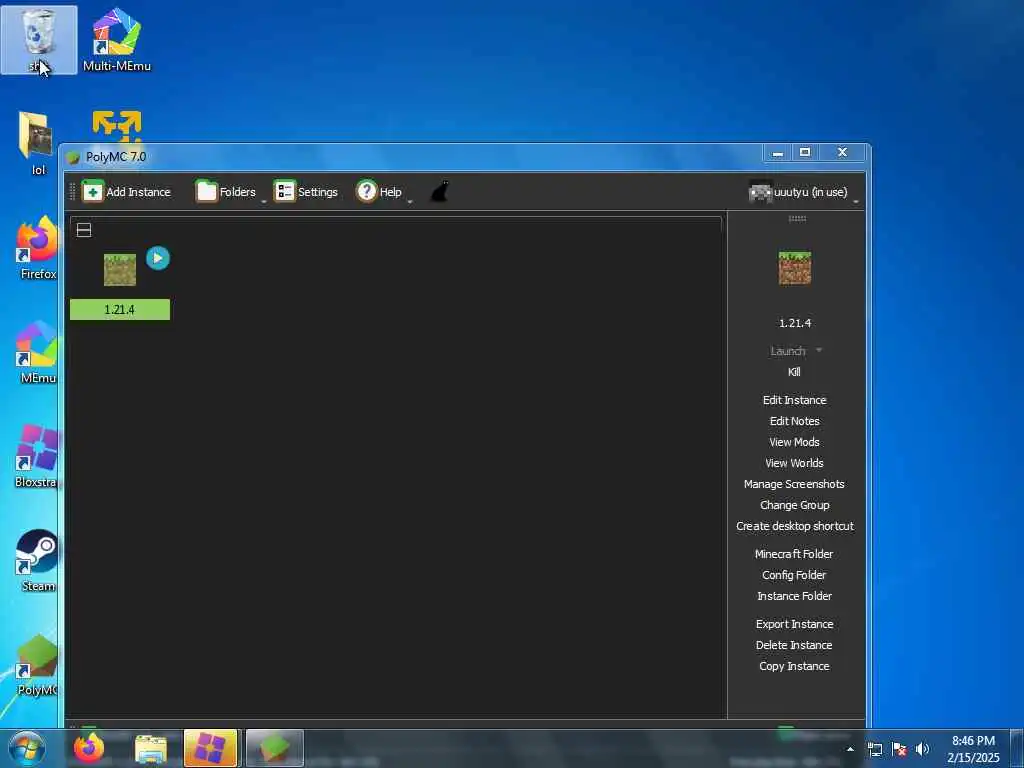Select the lol folder on the desktop
Image resolution: width=1024 pixels, height=768 pixels.
(x=38, y=144)
